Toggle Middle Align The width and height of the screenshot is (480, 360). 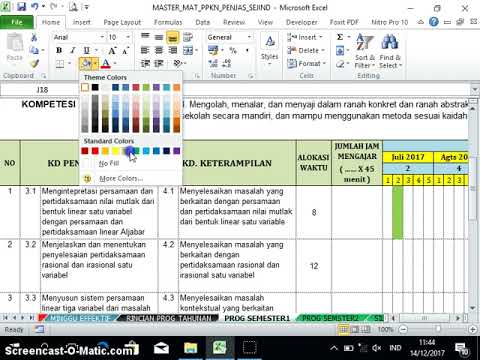pos(159,37)
